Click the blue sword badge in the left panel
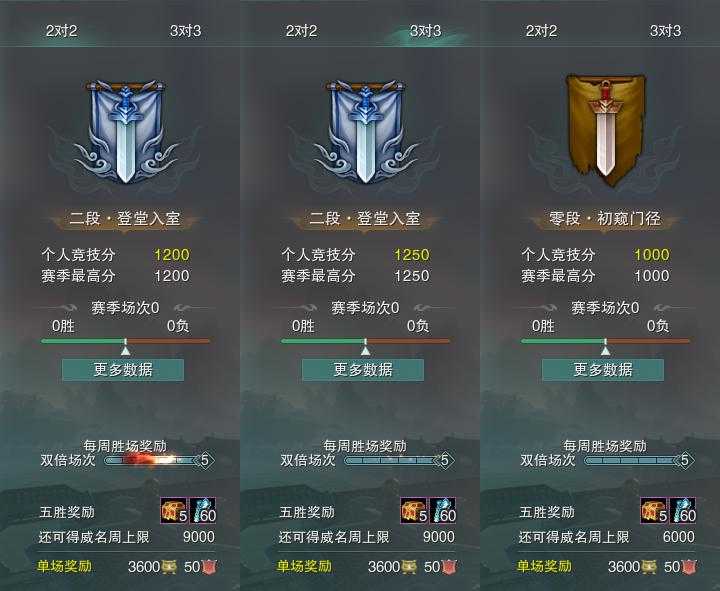Screen dimensions: 720x591 coord(125,132)
